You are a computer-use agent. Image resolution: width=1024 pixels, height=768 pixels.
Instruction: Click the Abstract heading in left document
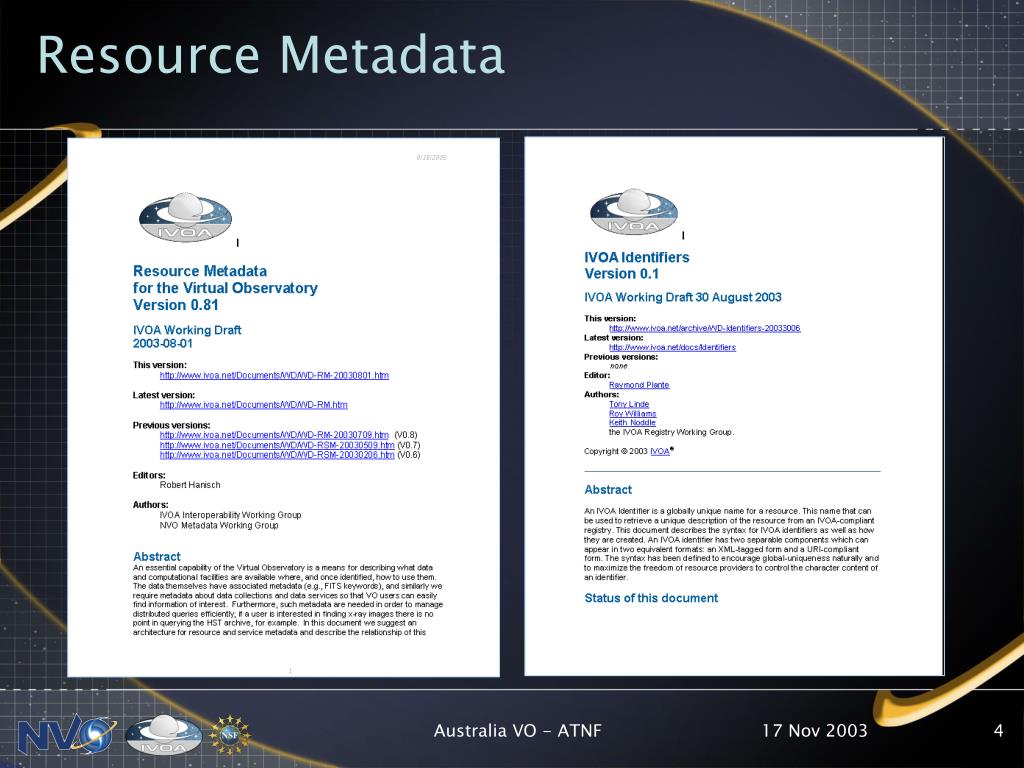(x=157, y=556)
